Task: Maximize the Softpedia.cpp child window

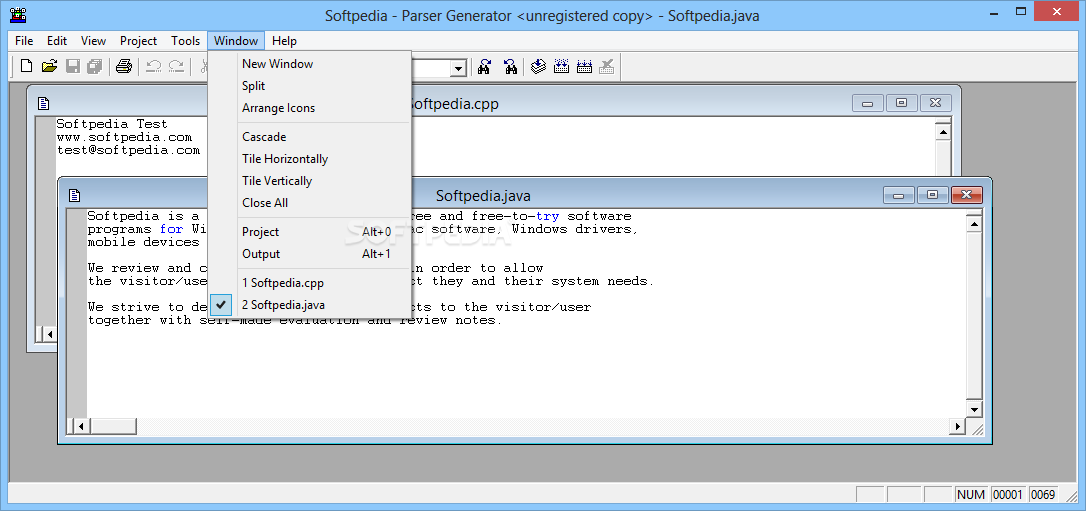Action: tap(901, 103)
